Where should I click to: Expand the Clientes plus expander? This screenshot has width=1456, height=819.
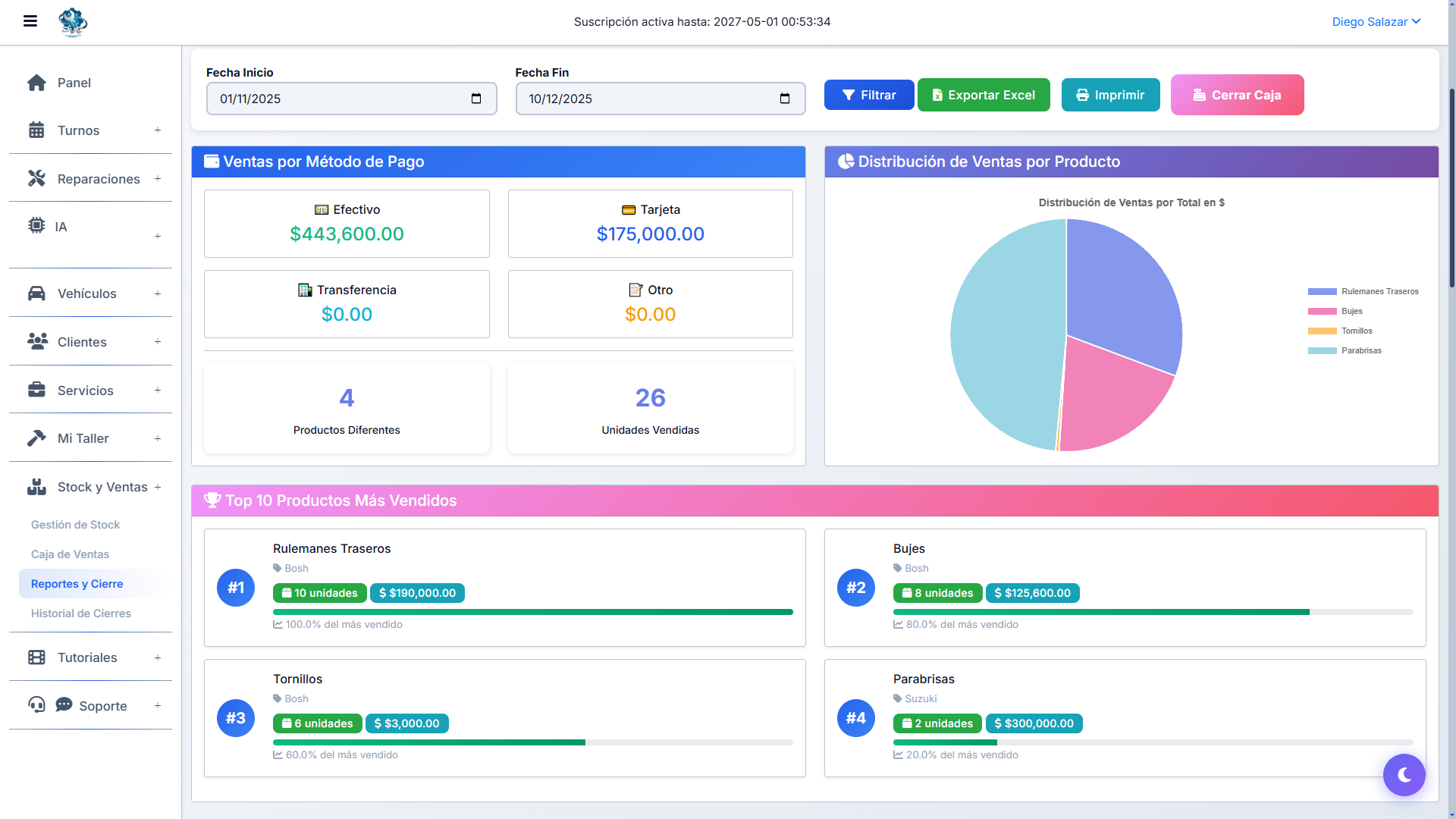(x=158, y=342)
